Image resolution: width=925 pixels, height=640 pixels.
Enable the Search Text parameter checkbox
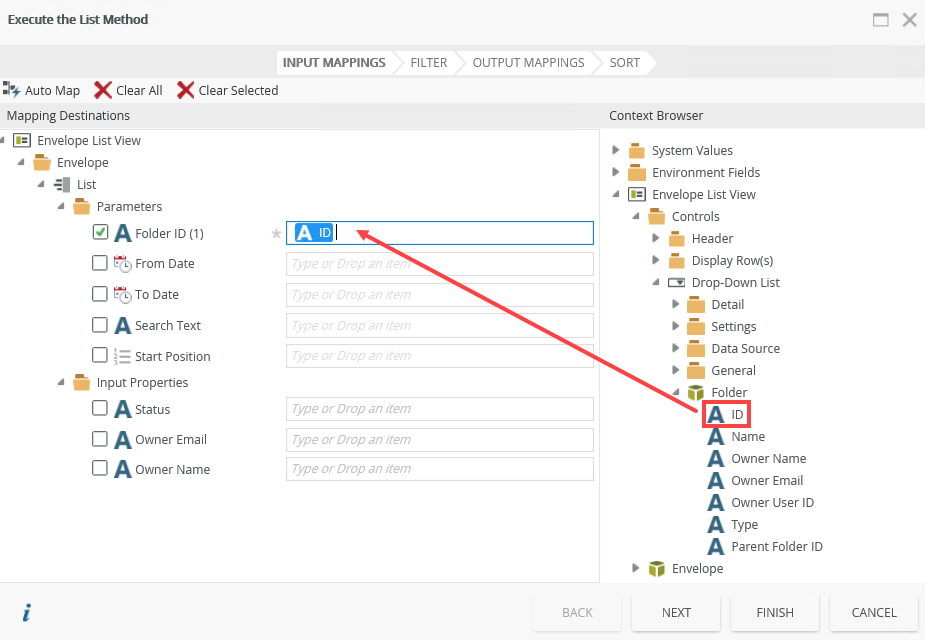pos(100,325)
